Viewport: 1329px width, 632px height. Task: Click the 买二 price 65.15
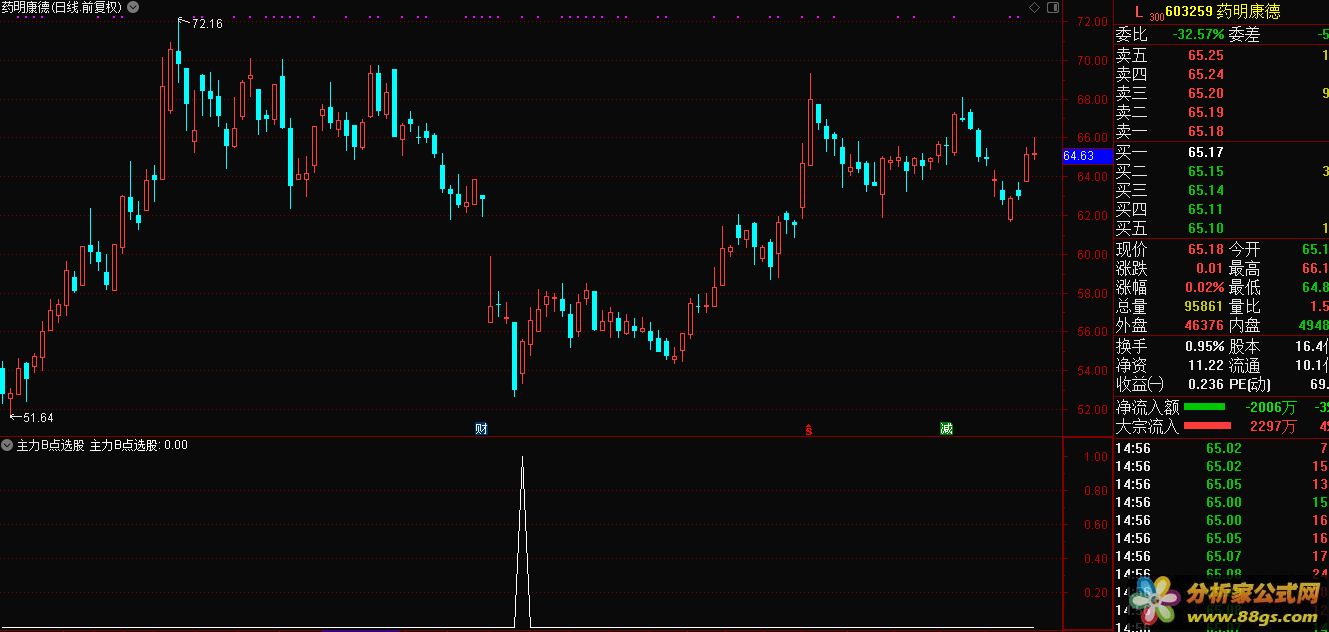[1205, 171]
